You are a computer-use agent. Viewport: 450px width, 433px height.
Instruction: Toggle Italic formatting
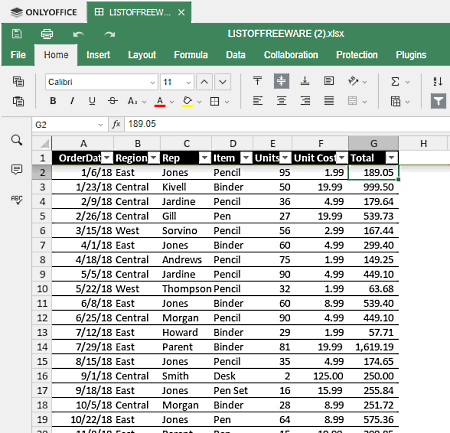point(72,101)
